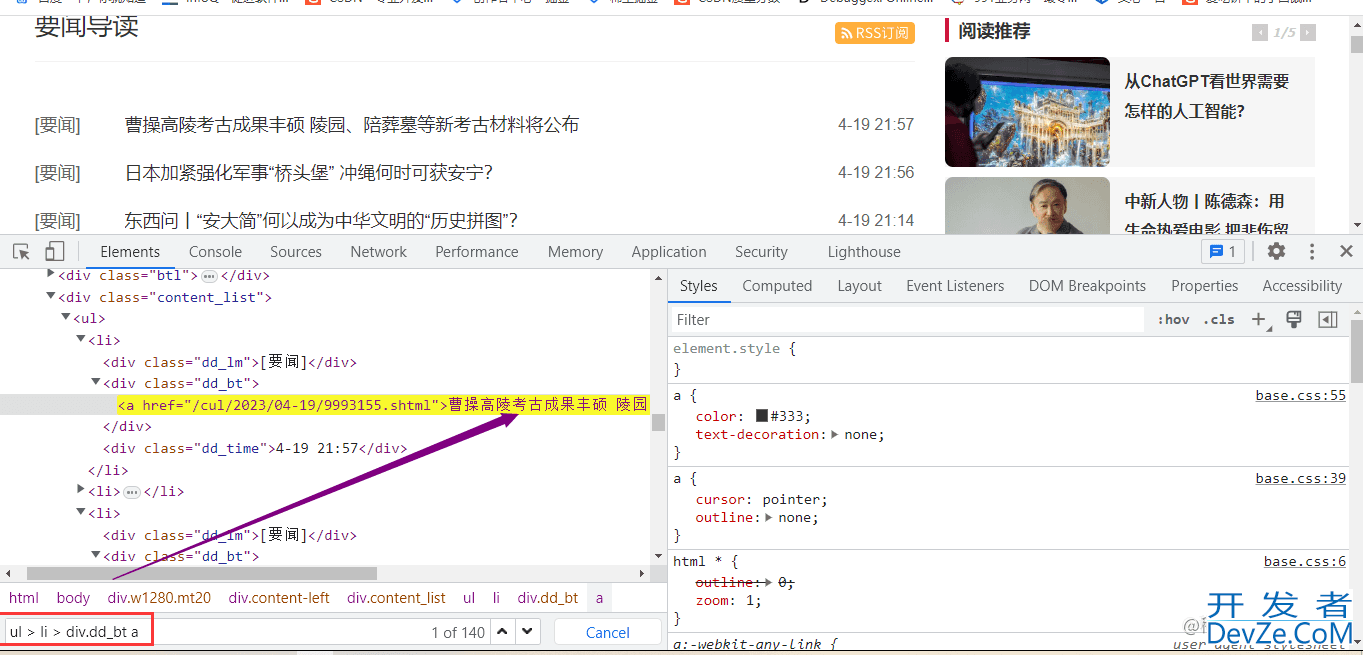Screen dimensions: 1363x655
Task: Open the Application tab
Action: click(669, 252)
